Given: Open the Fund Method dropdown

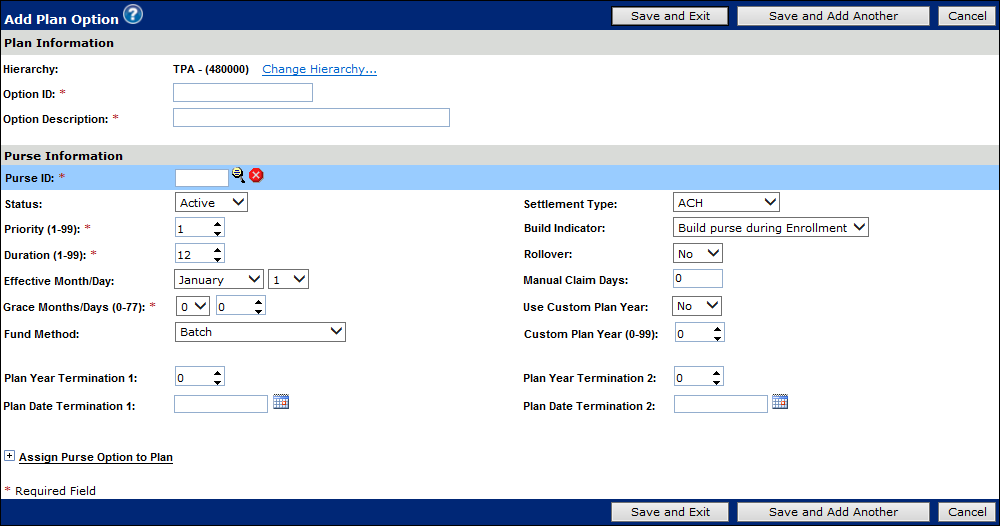Looking at the screenshot, I should [x=260, y=332].
